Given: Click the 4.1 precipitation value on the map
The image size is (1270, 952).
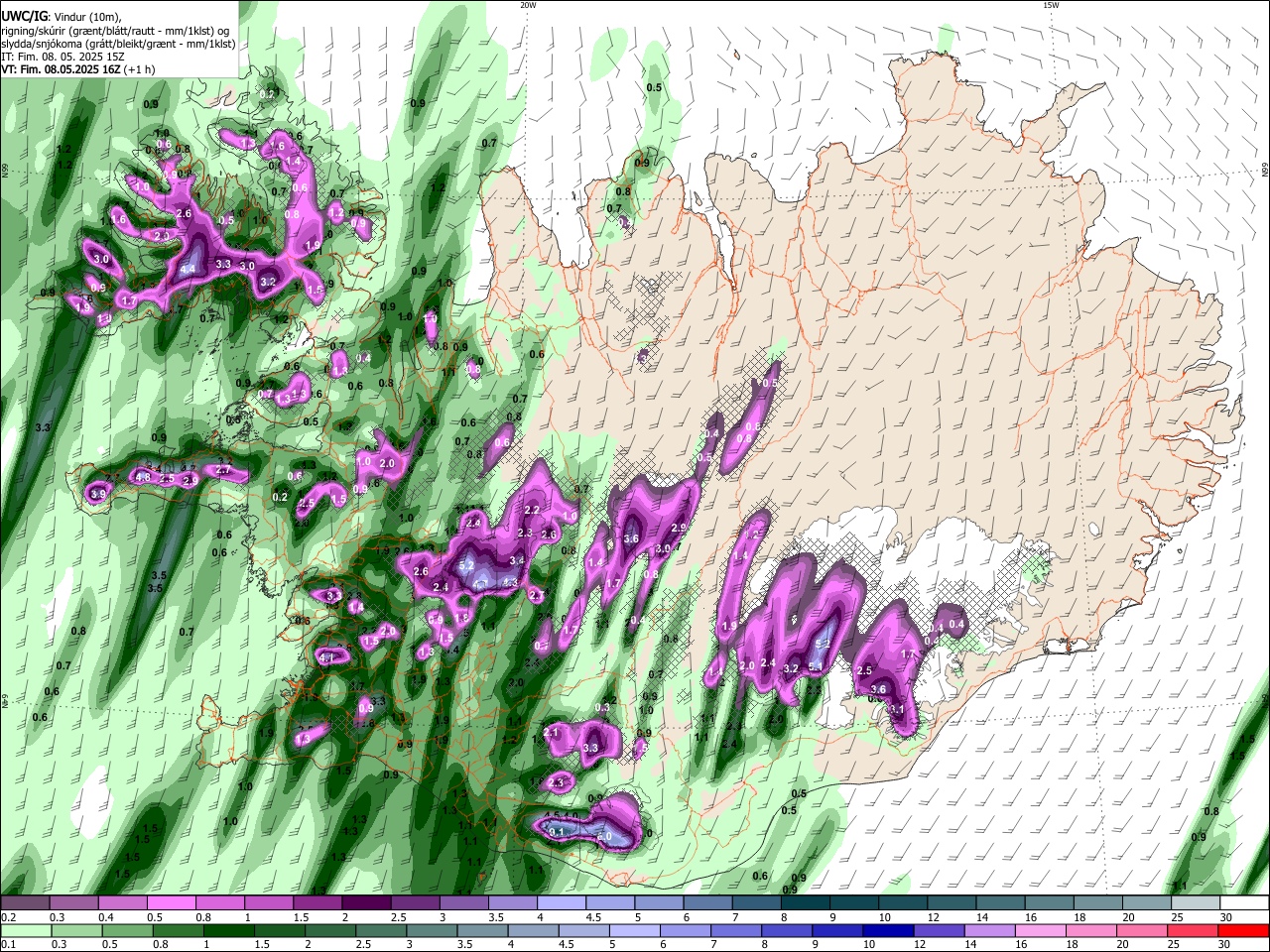Looking at the screenshot, I should click(x=326, y=657).
